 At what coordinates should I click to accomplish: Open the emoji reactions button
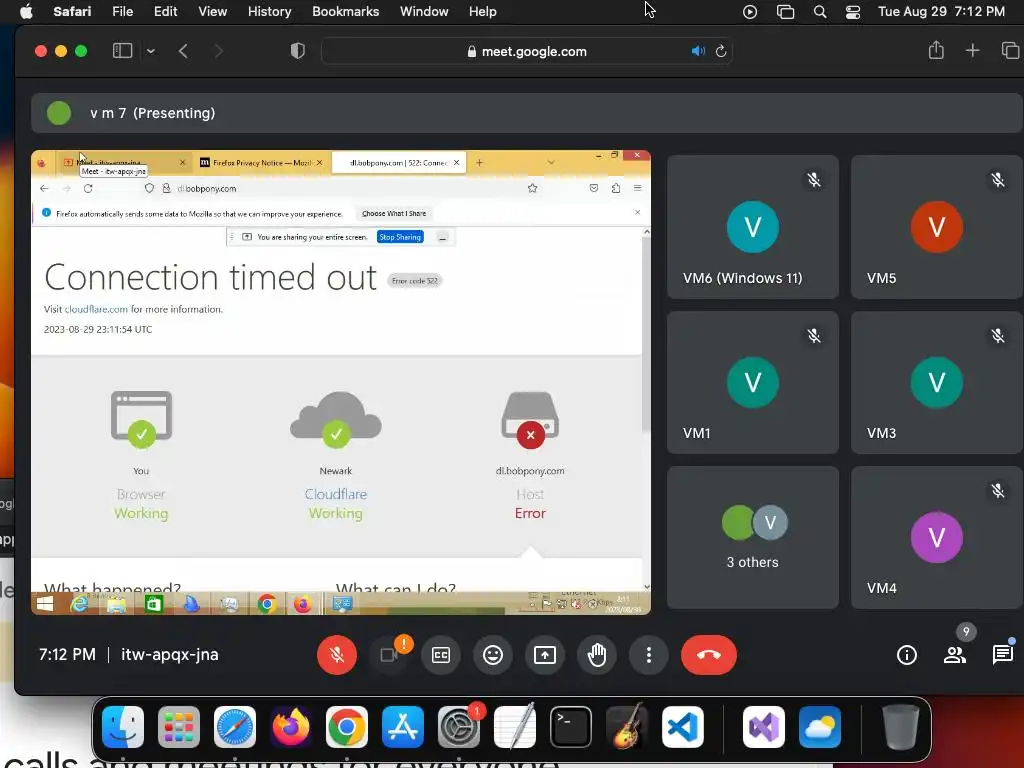click(493, 654)
